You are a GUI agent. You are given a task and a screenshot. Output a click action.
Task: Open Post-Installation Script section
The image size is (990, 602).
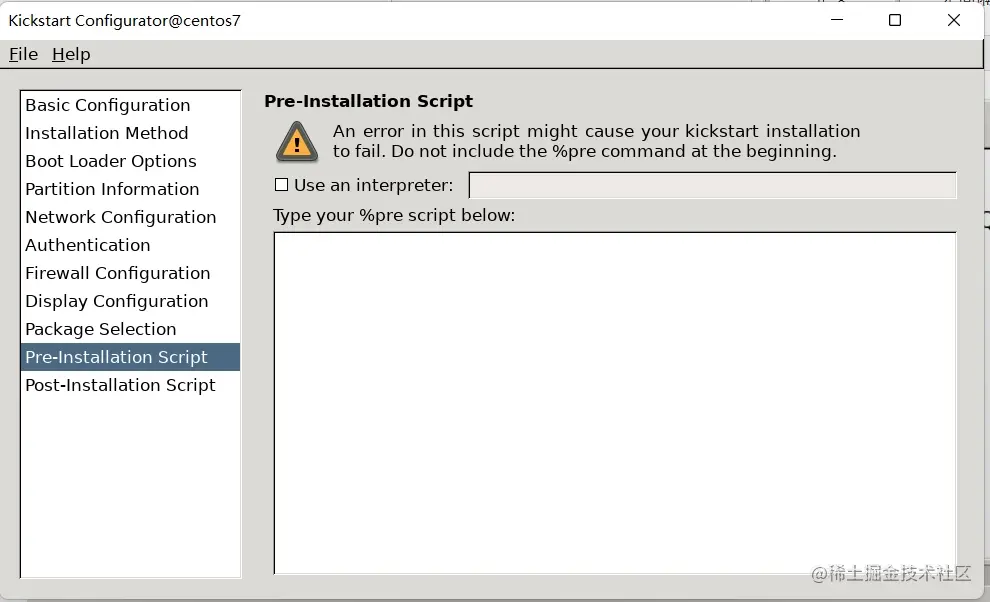(x=131, y=385)
